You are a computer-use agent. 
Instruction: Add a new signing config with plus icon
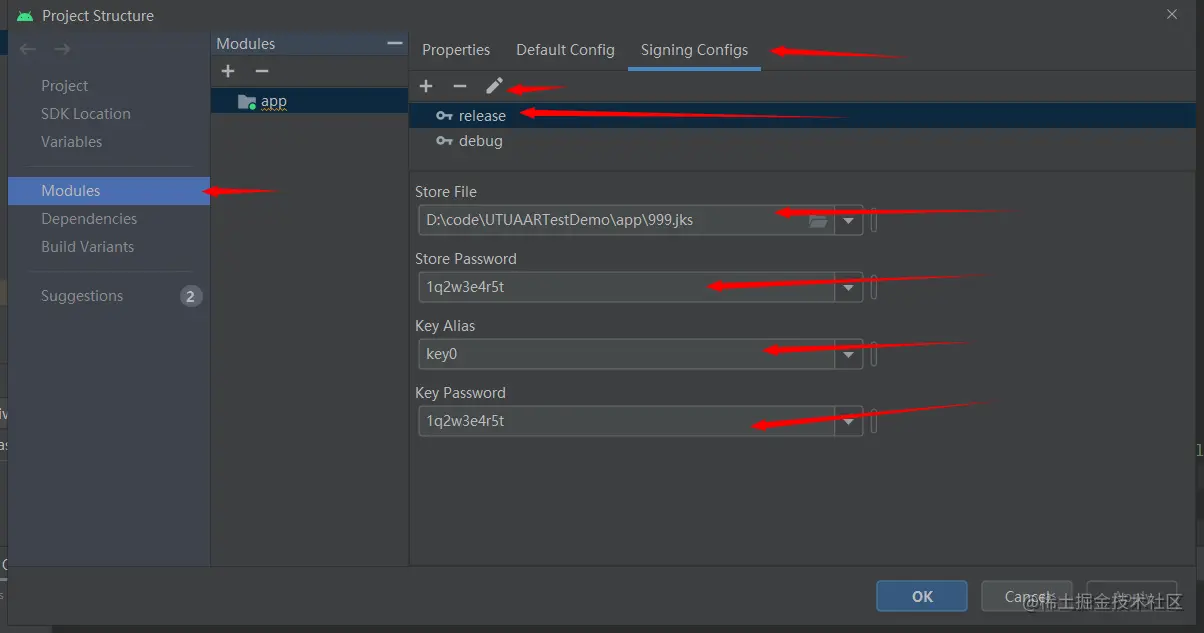(x=426, y=86)
